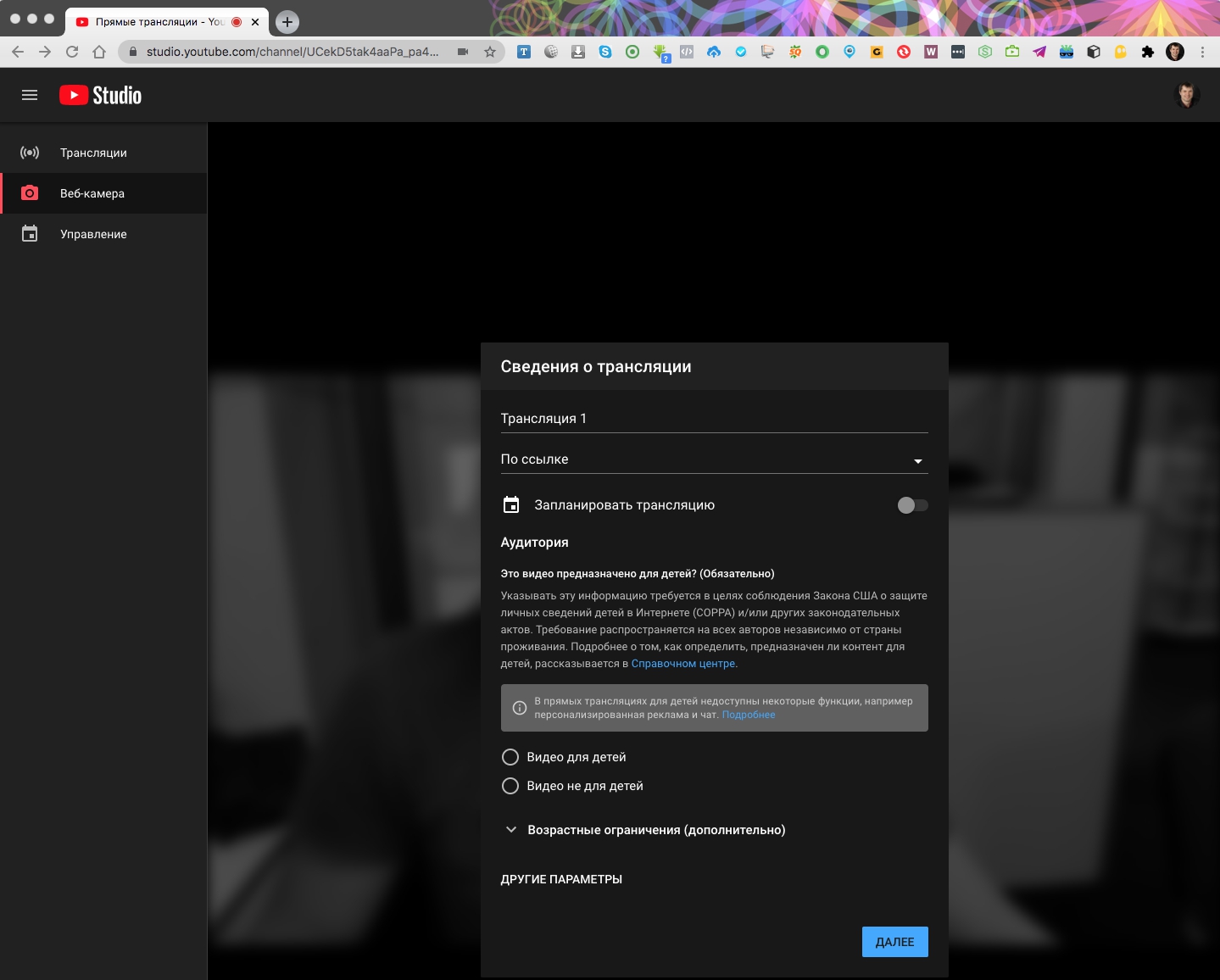Image resolution: width=1220 pixels, height=980 pixels.
Task: Click the calendar icon beside Управление
Action: (x=30, y=234)
